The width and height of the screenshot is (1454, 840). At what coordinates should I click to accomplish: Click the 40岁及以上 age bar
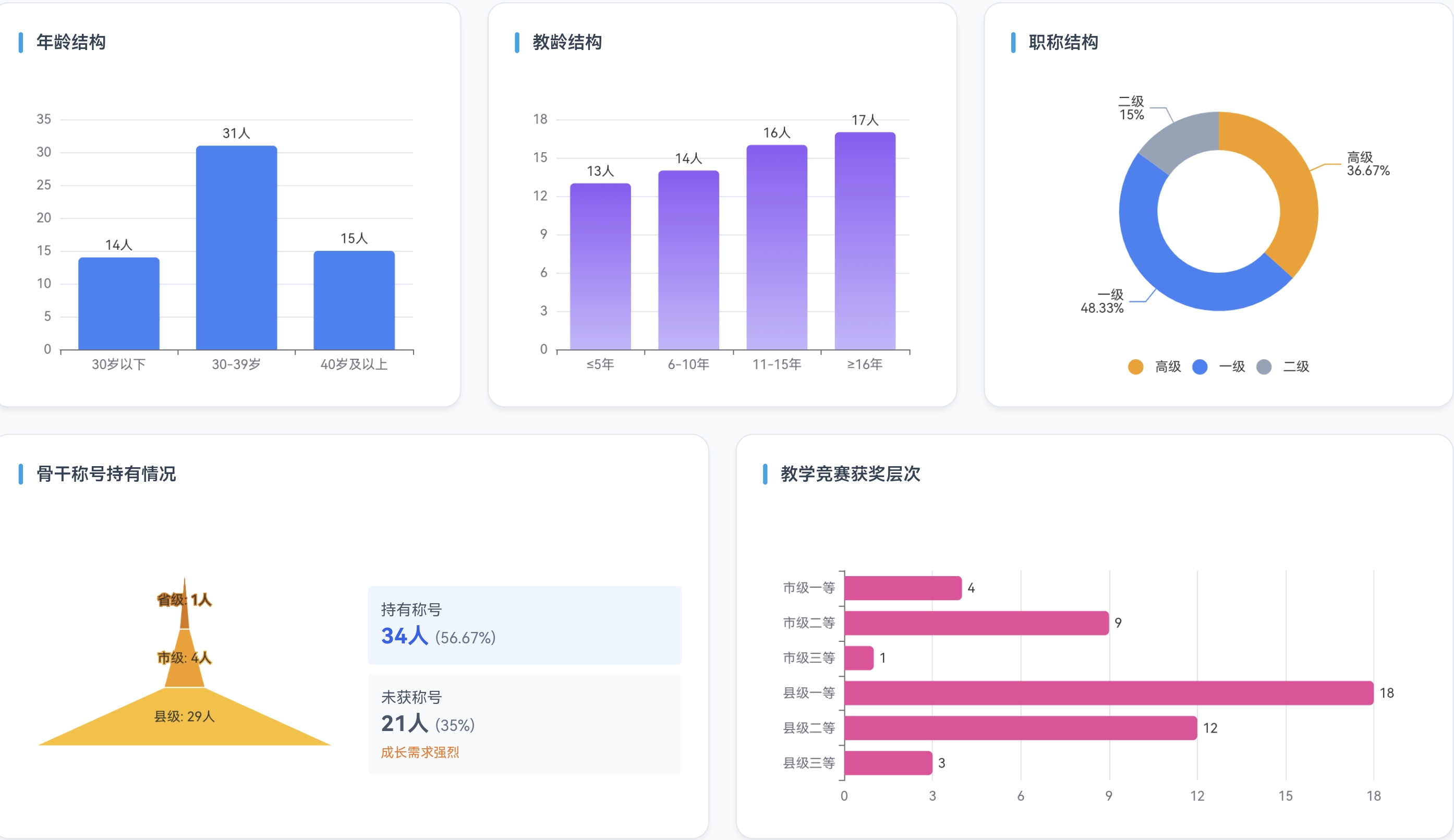(x=354, y=300)
